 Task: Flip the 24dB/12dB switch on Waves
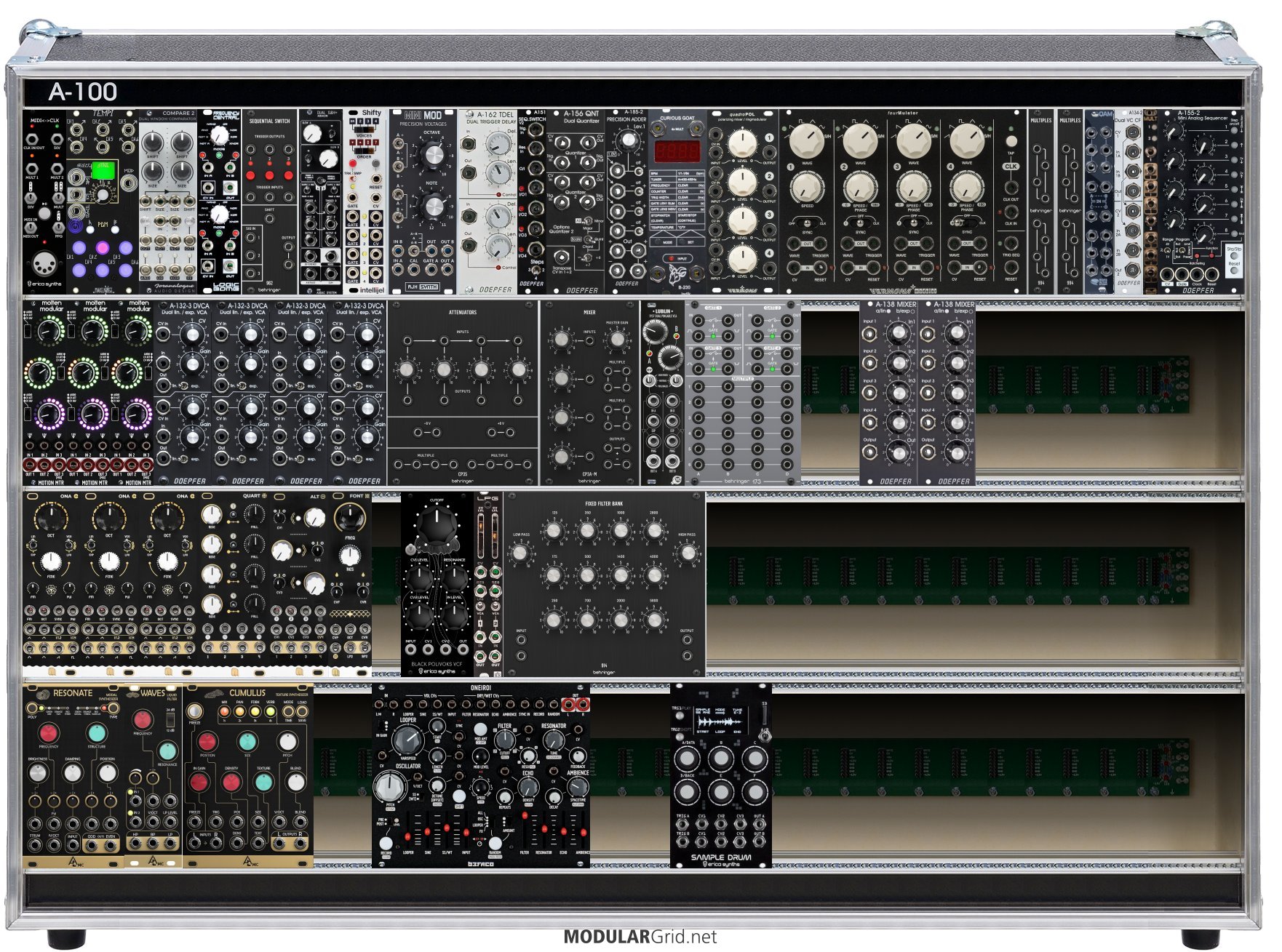point(170,719)
